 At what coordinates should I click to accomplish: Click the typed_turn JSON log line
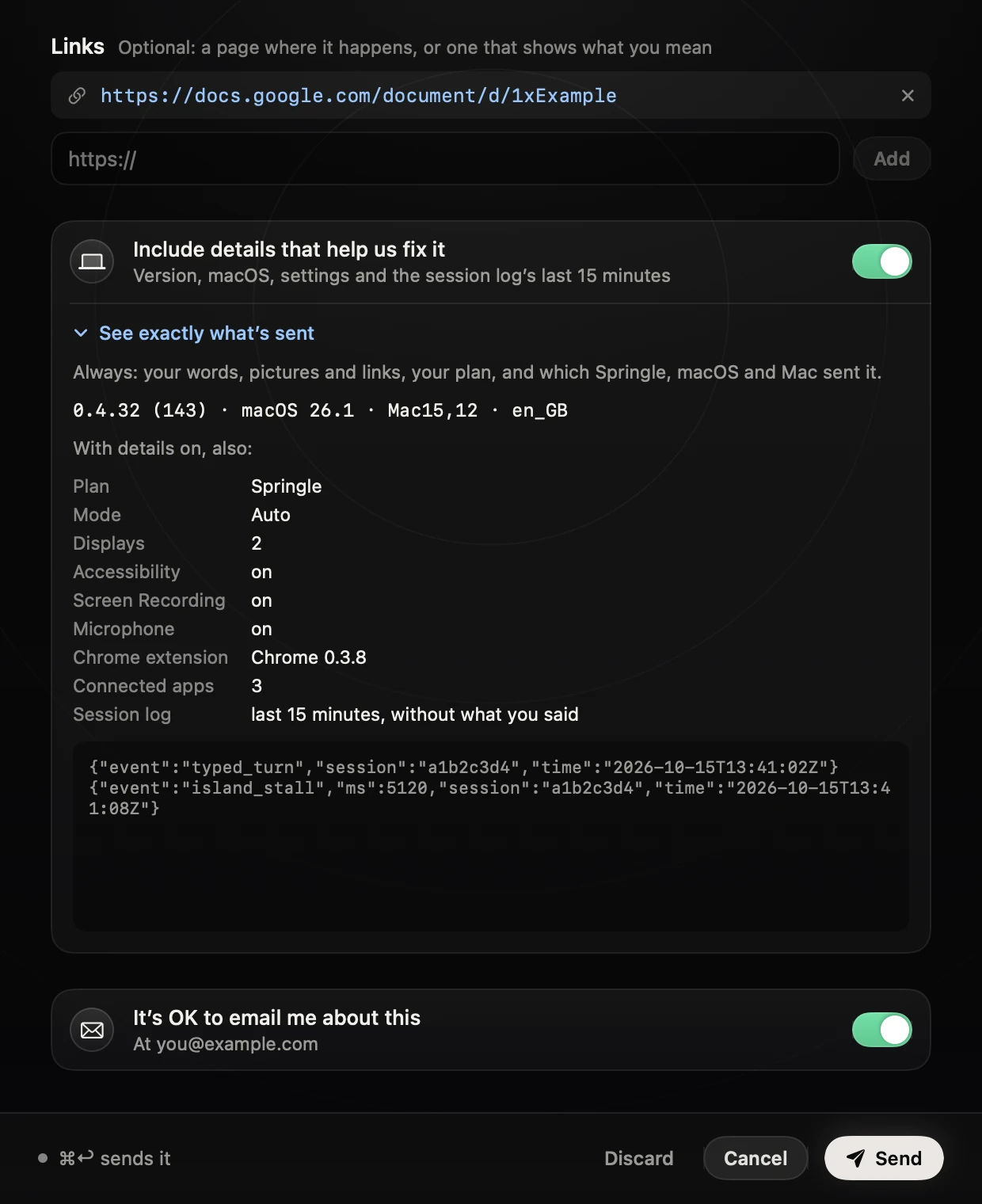click(463, 767)
